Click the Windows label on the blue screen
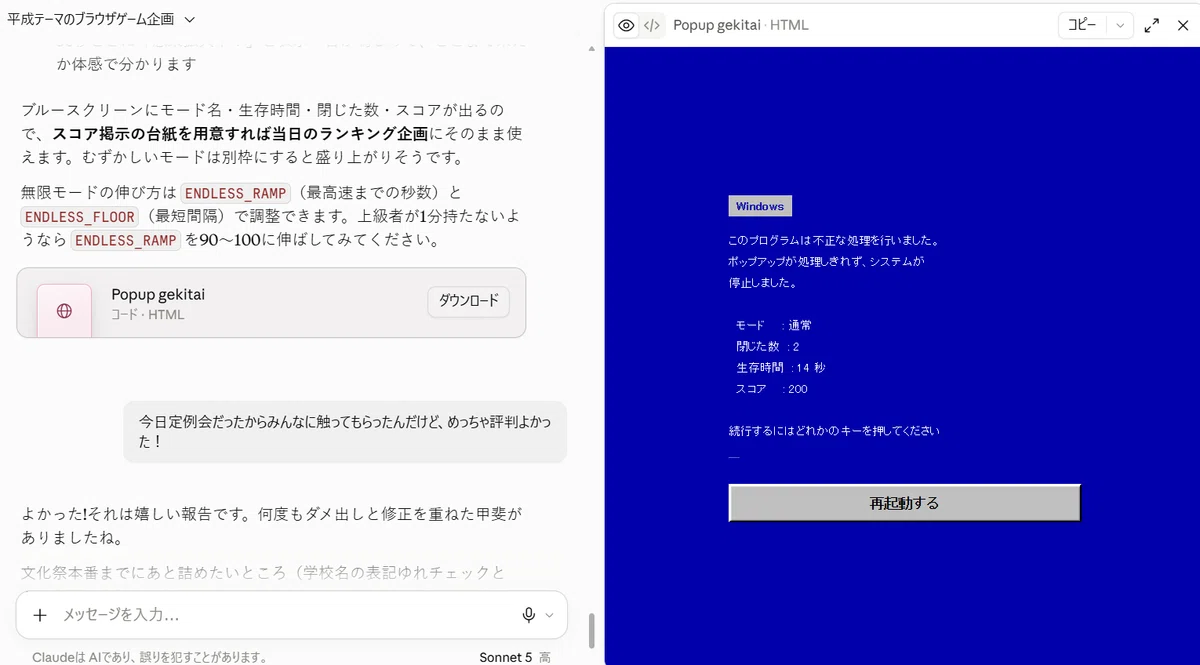1200x665 pixels. click(x=760, y=206)
